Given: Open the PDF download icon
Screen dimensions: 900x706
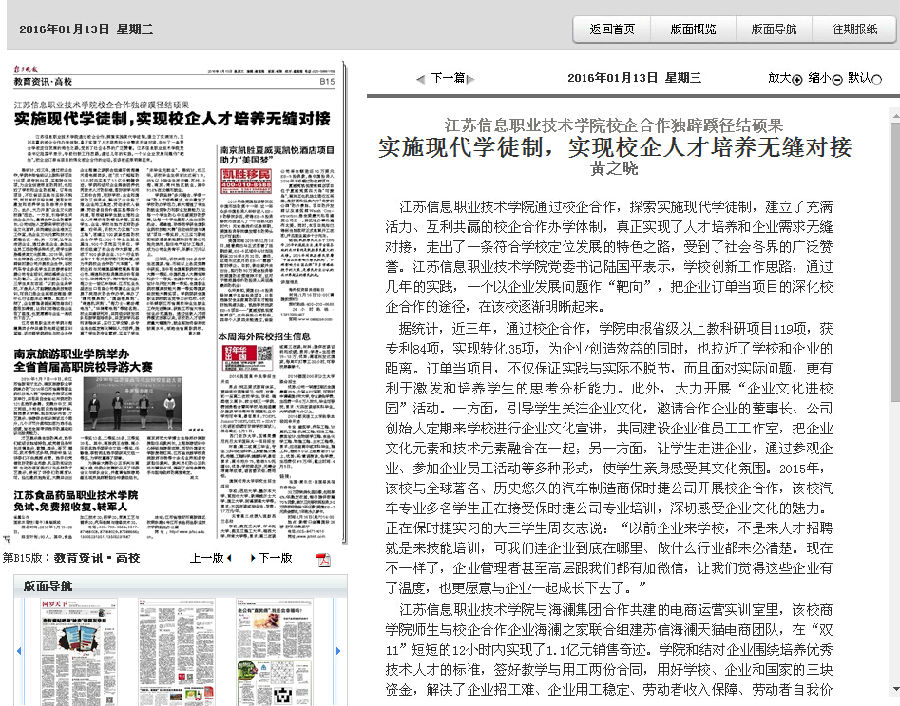Looking at the screenshot, I should pyautogui.click(x=323, y=558).
